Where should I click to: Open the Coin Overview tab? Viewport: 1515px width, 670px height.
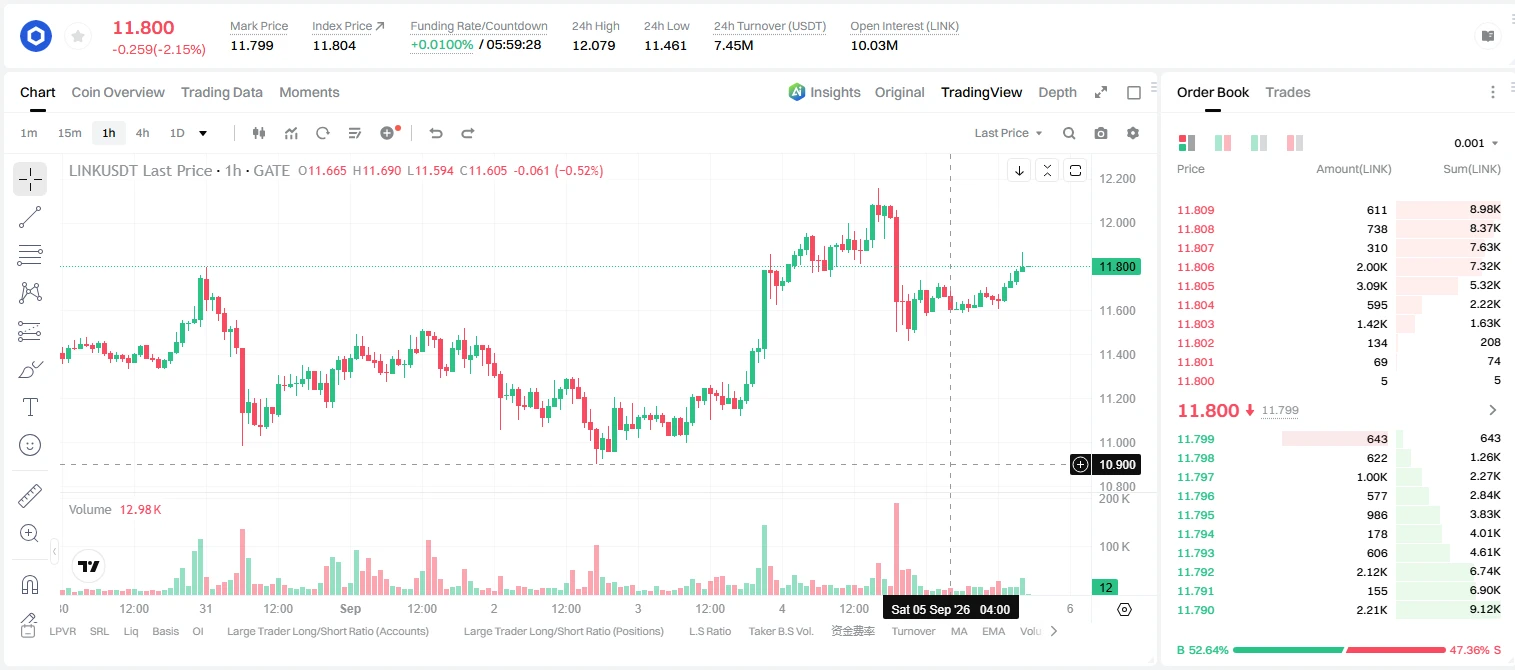click(118, 92)
